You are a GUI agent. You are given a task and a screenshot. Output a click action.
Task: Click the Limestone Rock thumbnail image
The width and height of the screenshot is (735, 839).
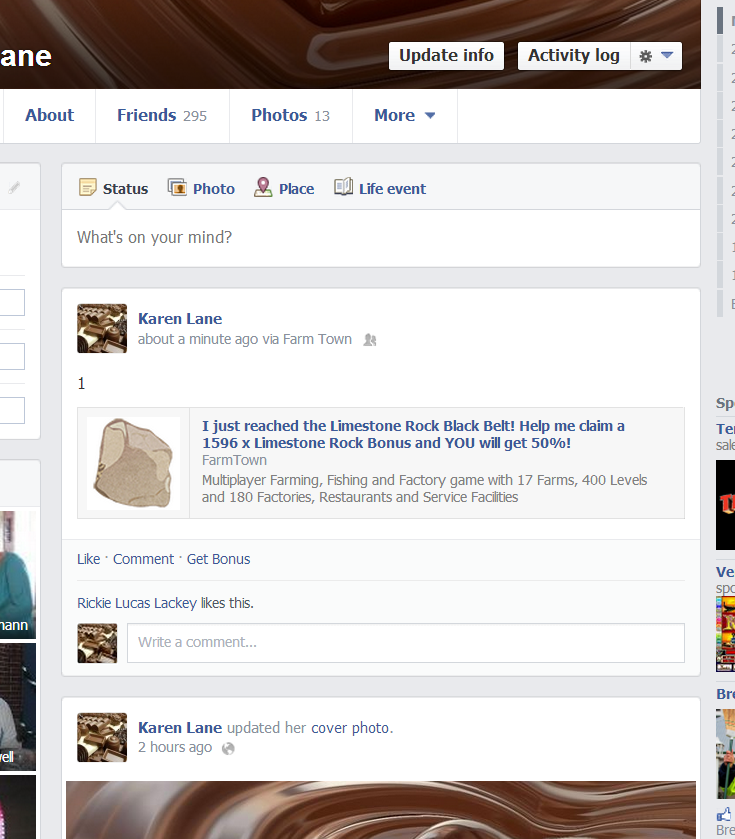coord(133,463)
